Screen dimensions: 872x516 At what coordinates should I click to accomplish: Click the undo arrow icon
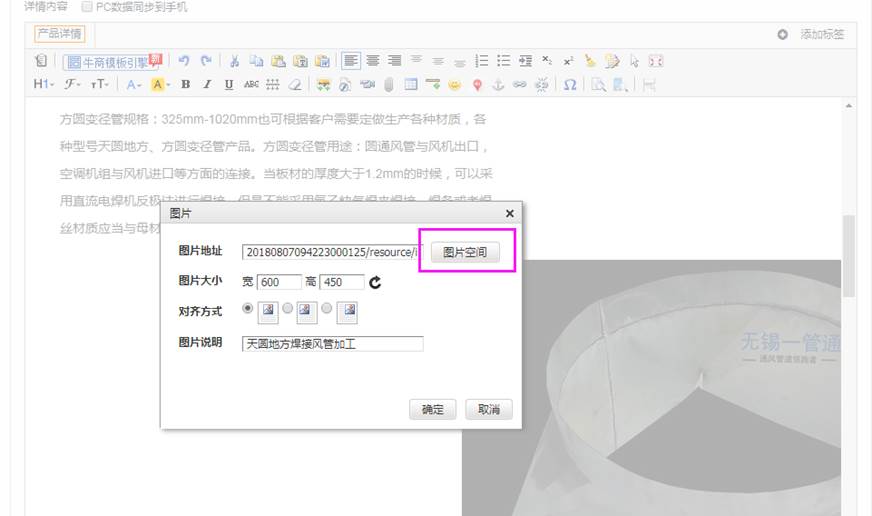184,61
